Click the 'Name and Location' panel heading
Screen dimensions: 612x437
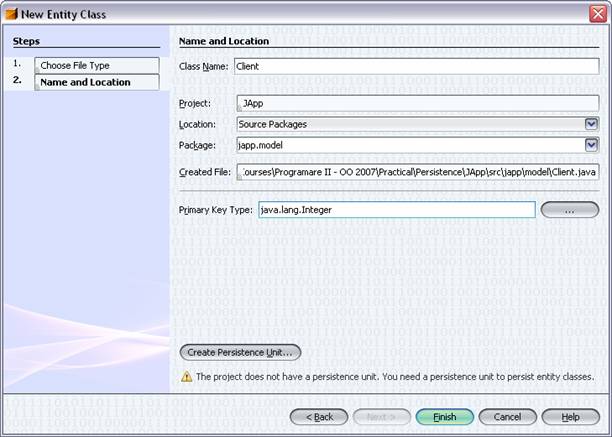[224, 41]
